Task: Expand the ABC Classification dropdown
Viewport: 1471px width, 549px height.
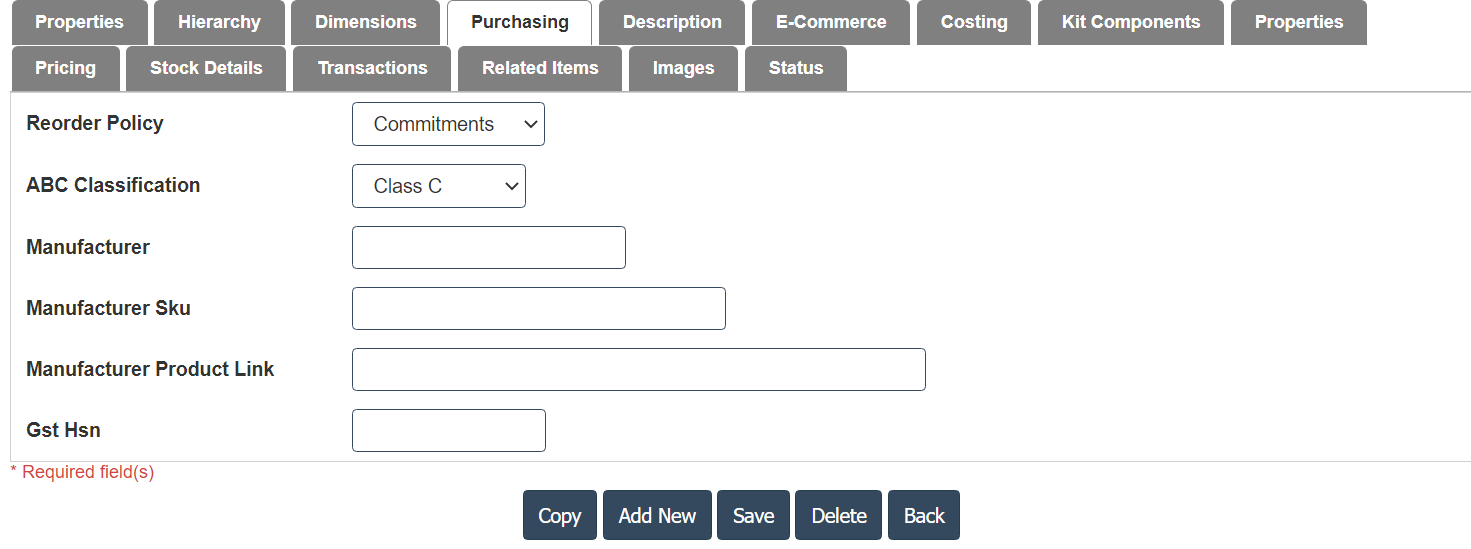Action: [438, 186]
